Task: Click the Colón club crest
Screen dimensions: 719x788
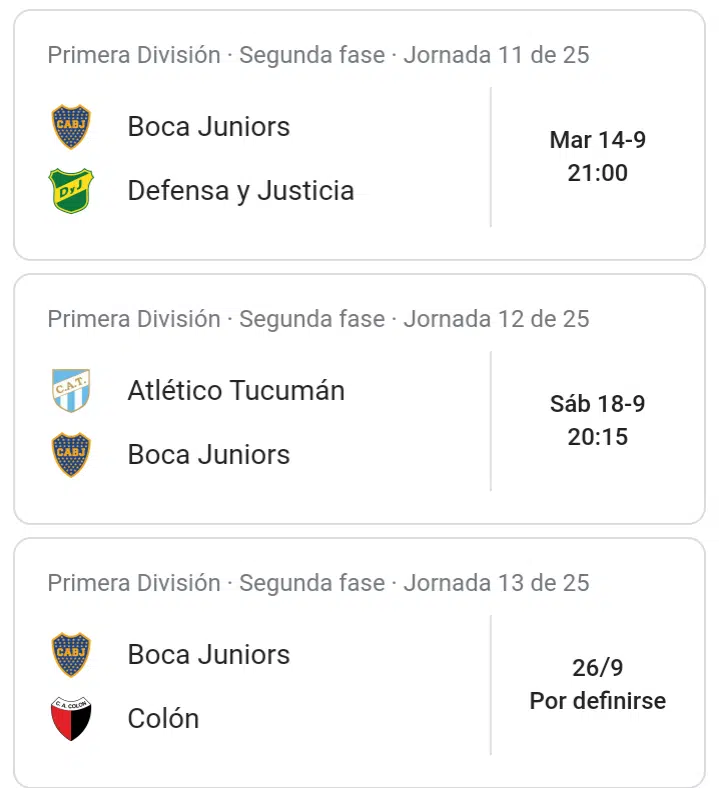Action: (71, 719)
